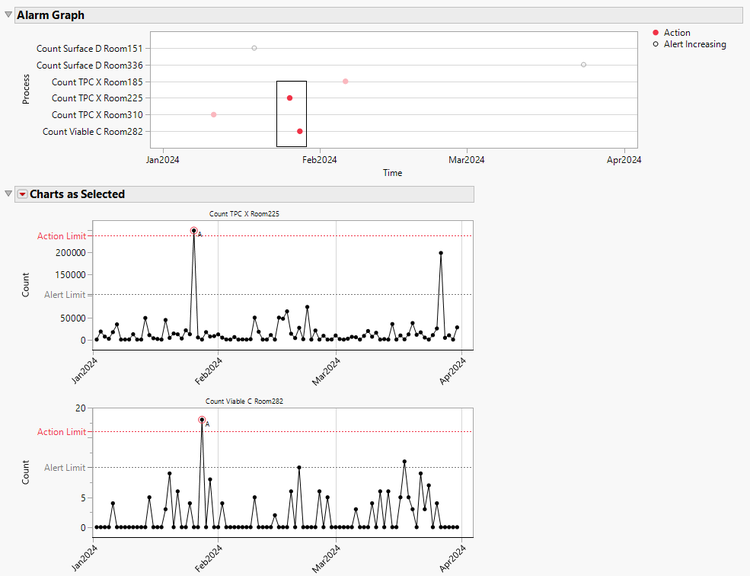The width and height of the screenshot is (750, 576).
Task: Select the hollow alert dot in Room151 row
Action: (254, 48)
